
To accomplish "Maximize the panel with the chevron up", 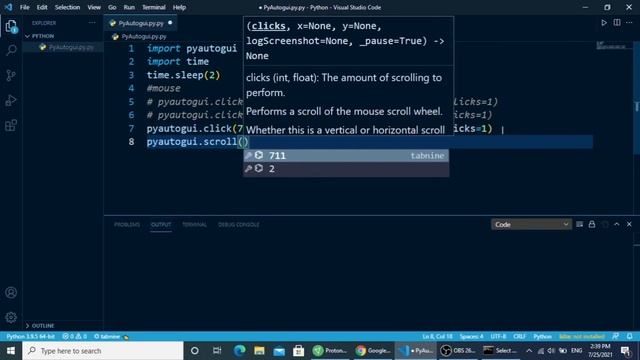I will [617, 224].
